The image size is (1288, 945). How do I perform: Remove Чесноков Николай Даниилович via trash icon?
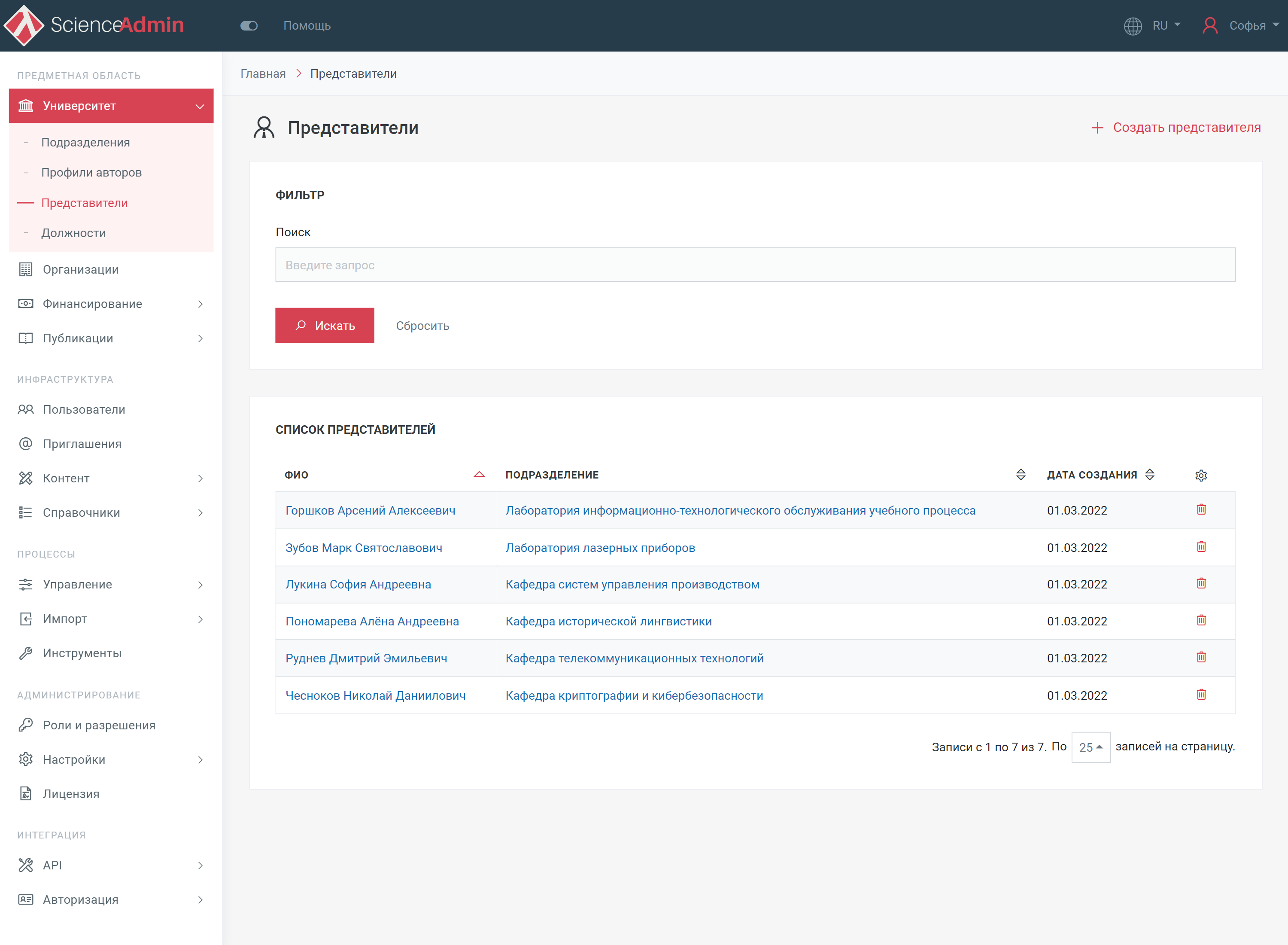1201,695
